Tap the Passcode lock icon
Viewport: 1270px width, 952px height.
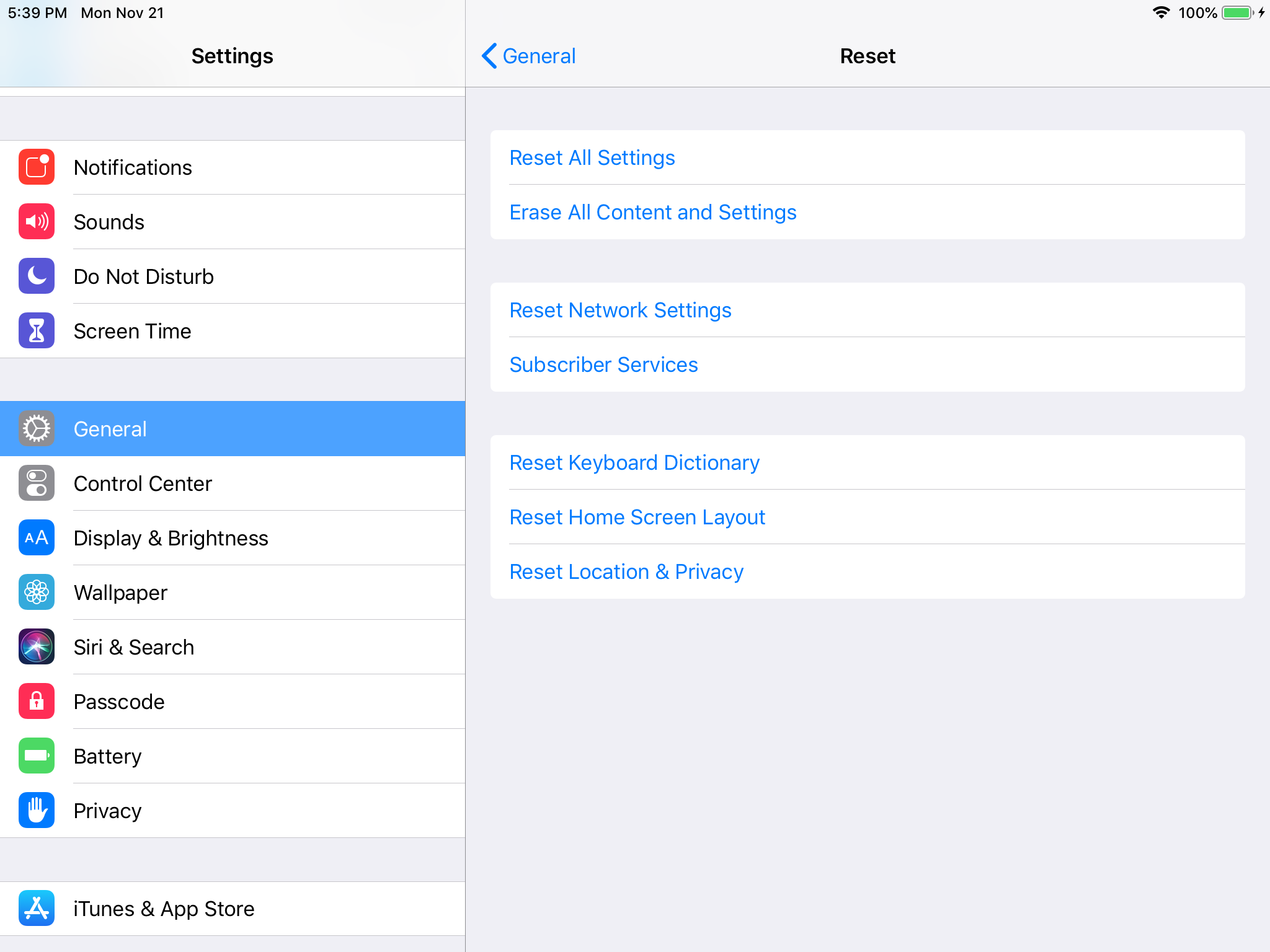pos(37,702)
